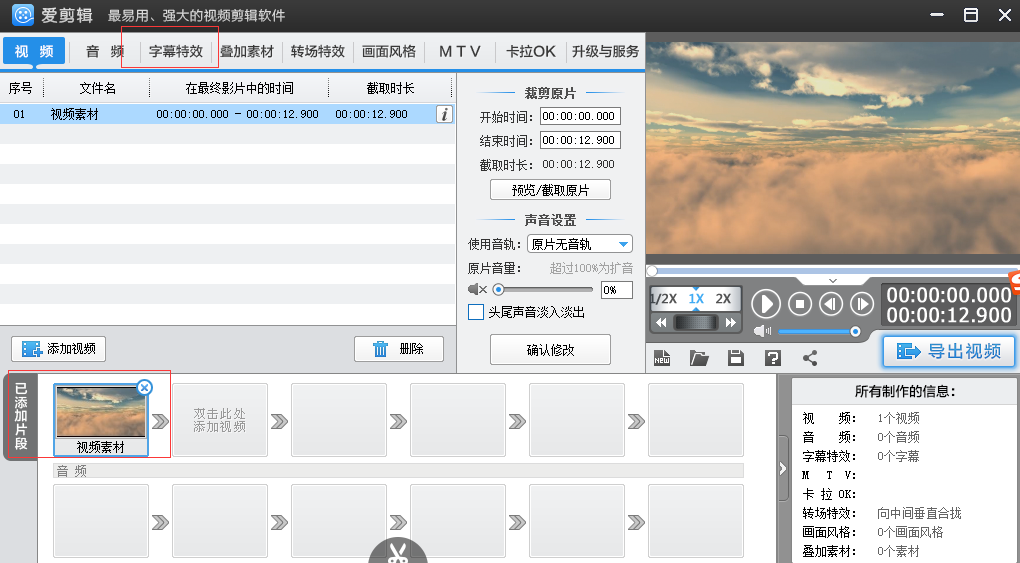Open an existing project via the folder icon
The height and width of the screenshot is (563, 1020).
tap(699, 358)
